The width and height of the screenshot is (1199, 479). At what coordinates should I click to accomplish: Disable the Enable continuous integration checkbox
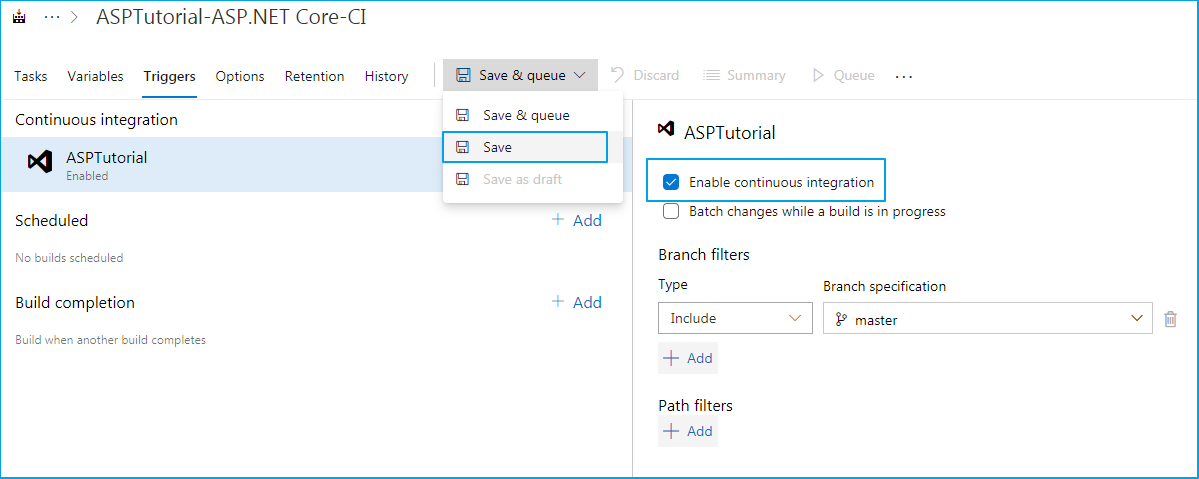[671, 182]
